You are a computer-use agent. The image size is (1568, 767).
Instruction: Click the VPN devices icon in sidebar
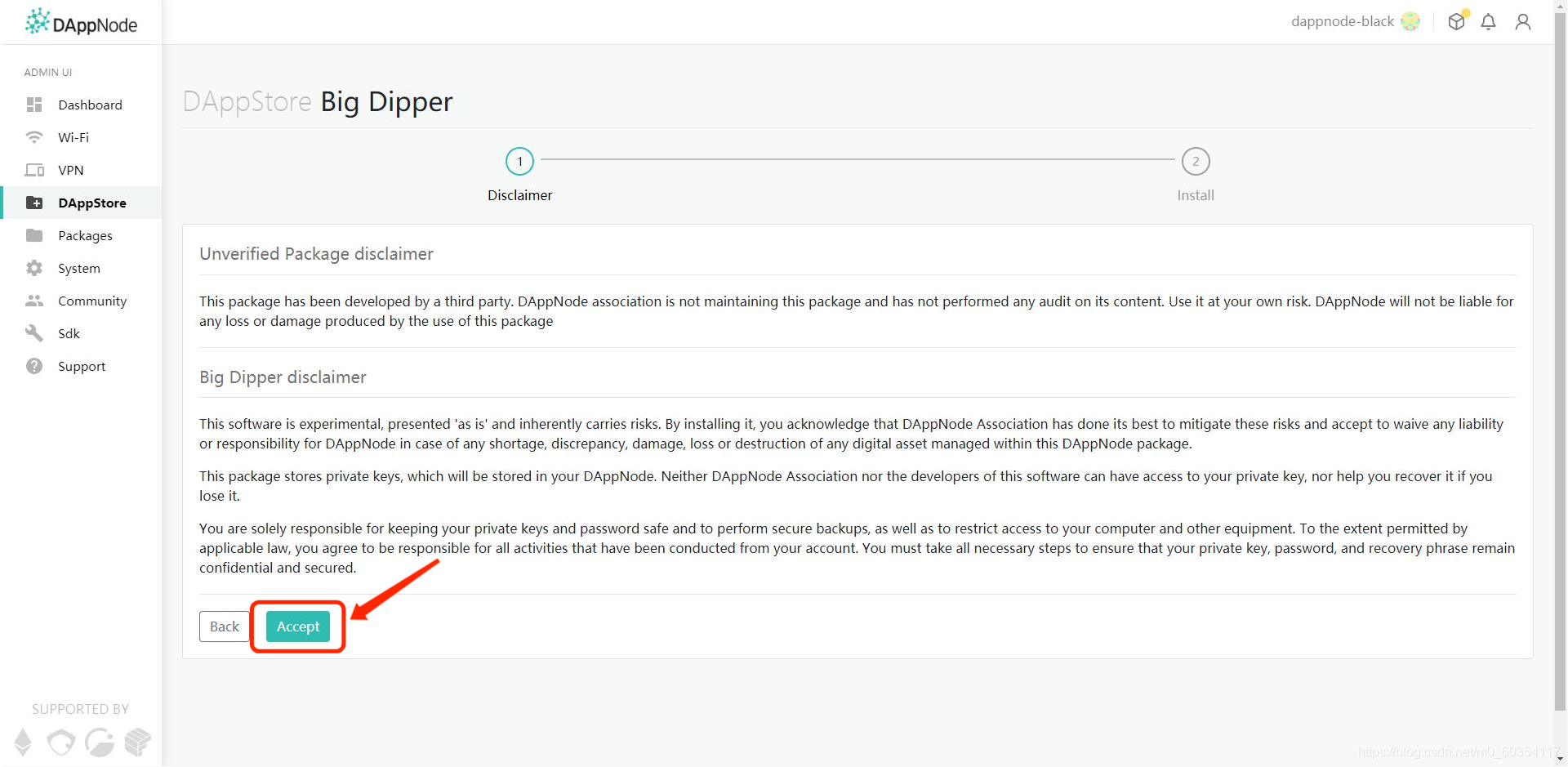[x=34, y=170]
